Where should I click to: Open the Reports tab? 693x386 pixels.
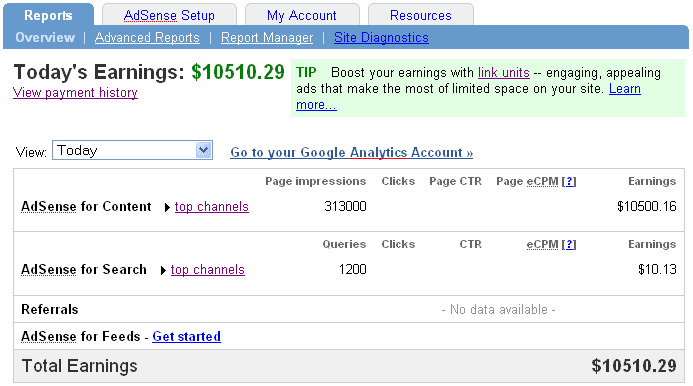(x=48, y=15)
